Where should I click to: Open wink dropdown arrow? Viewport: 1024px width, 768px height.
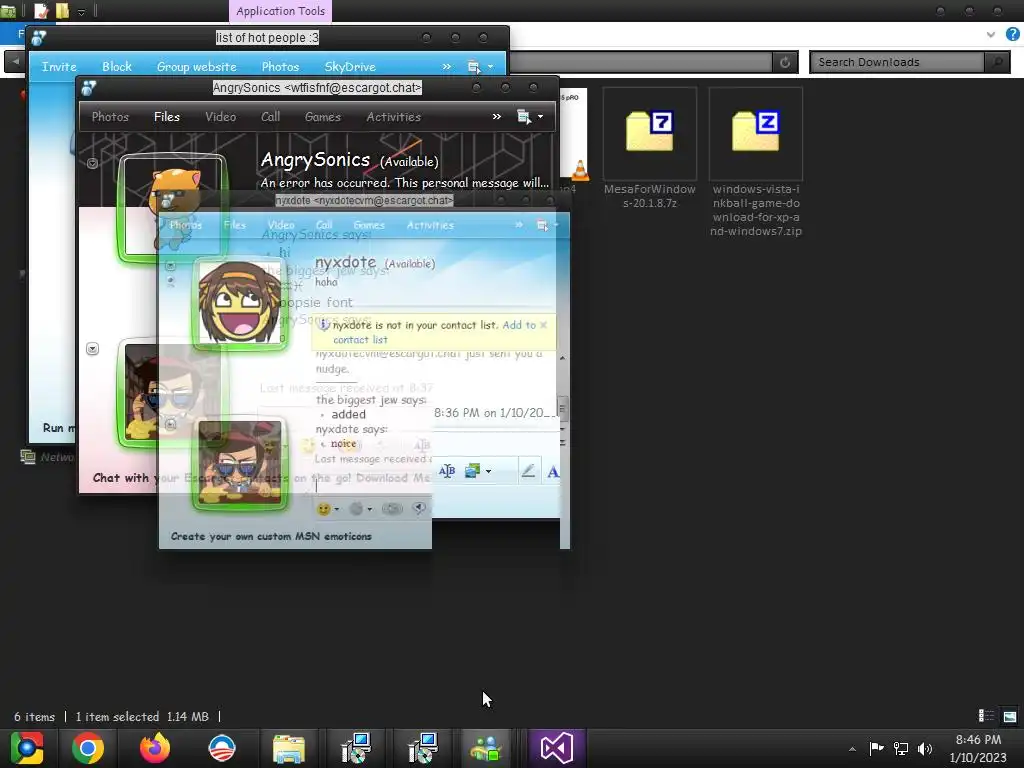(370, 509)
